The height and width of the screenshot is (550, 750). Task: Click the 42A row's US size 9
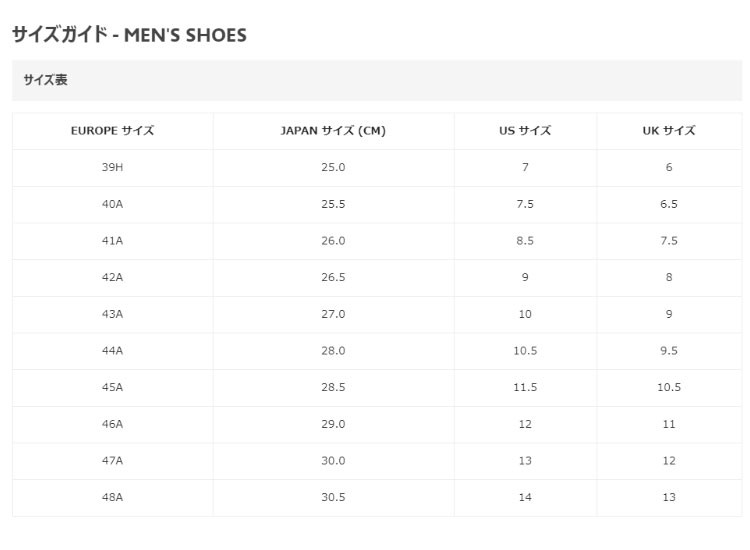click(x=525, y=277)
